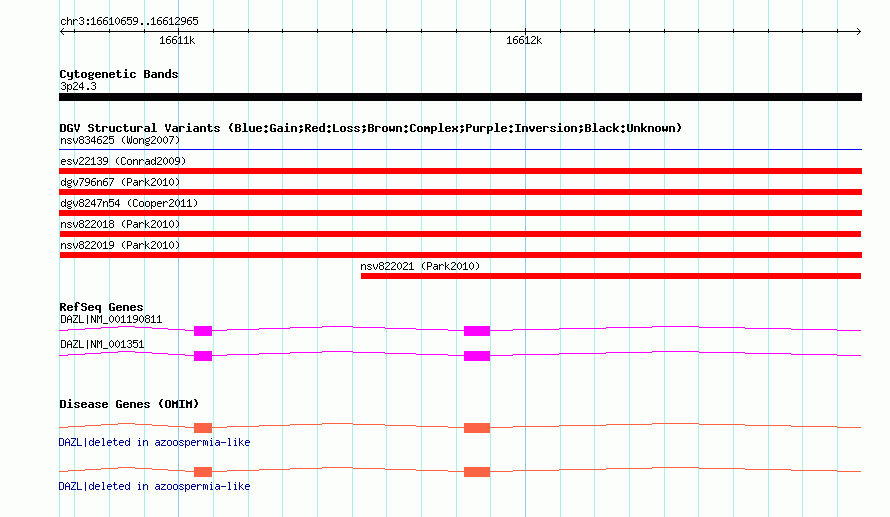
Task: Click the DAZL|NM_001190811 transcript label
Action: pos(111,319)
